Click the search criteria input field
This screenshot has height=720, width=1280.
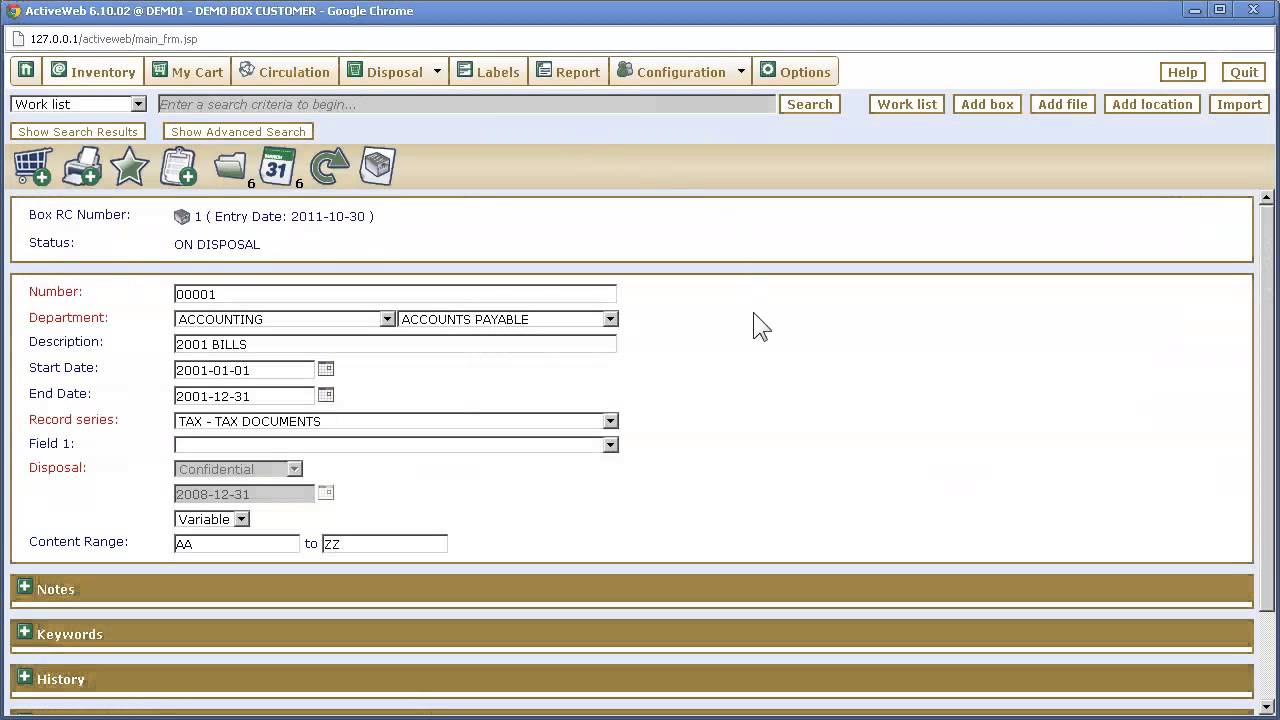pos(466,104)
